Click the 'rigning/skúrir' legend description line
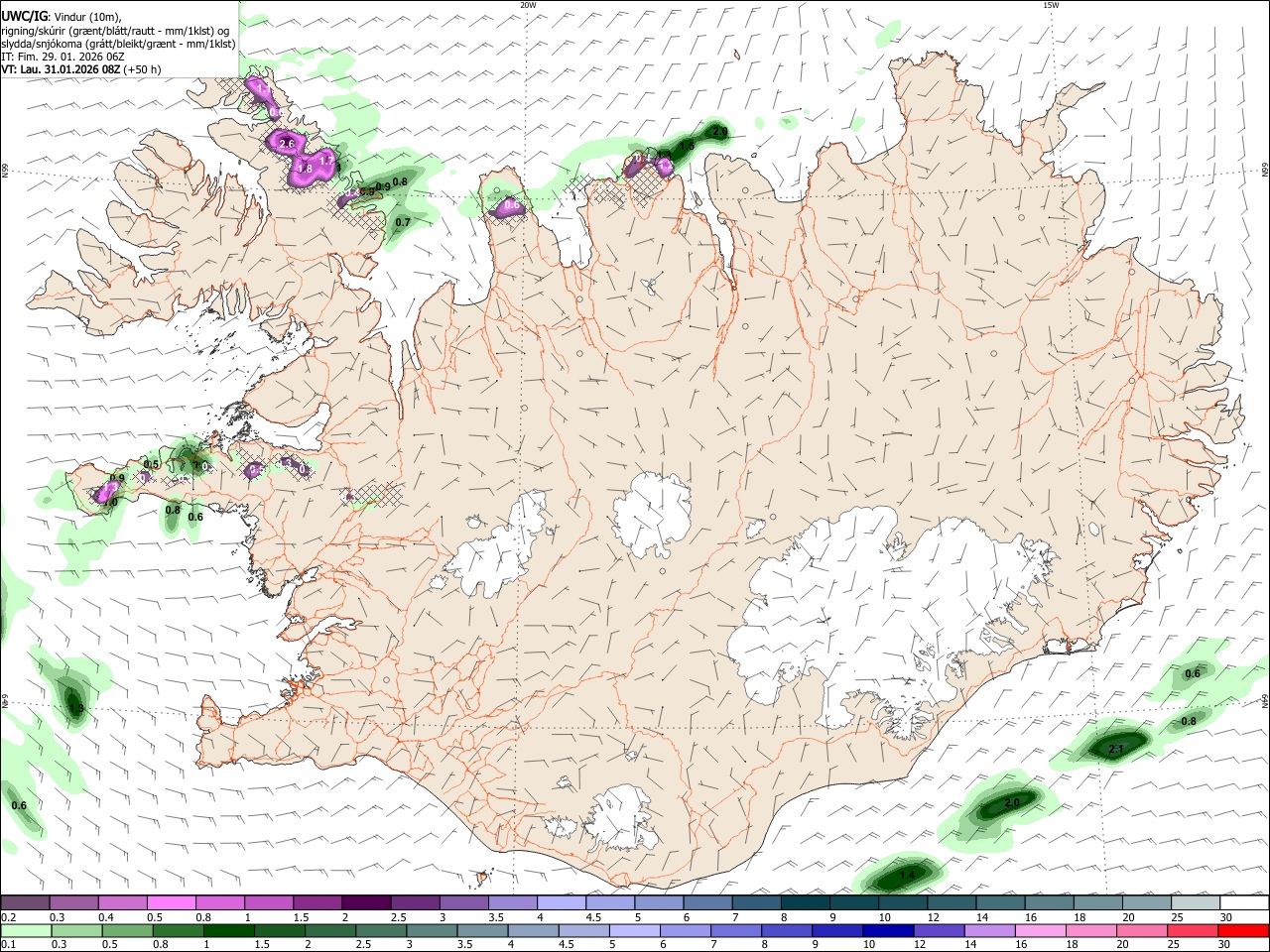Screen dimensions: 1270x952 115,30
